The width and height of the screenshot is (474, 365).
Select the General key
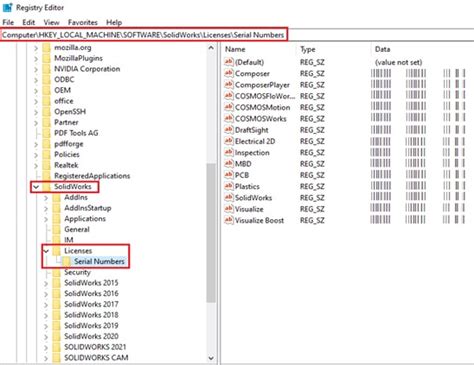coord(77,229)
